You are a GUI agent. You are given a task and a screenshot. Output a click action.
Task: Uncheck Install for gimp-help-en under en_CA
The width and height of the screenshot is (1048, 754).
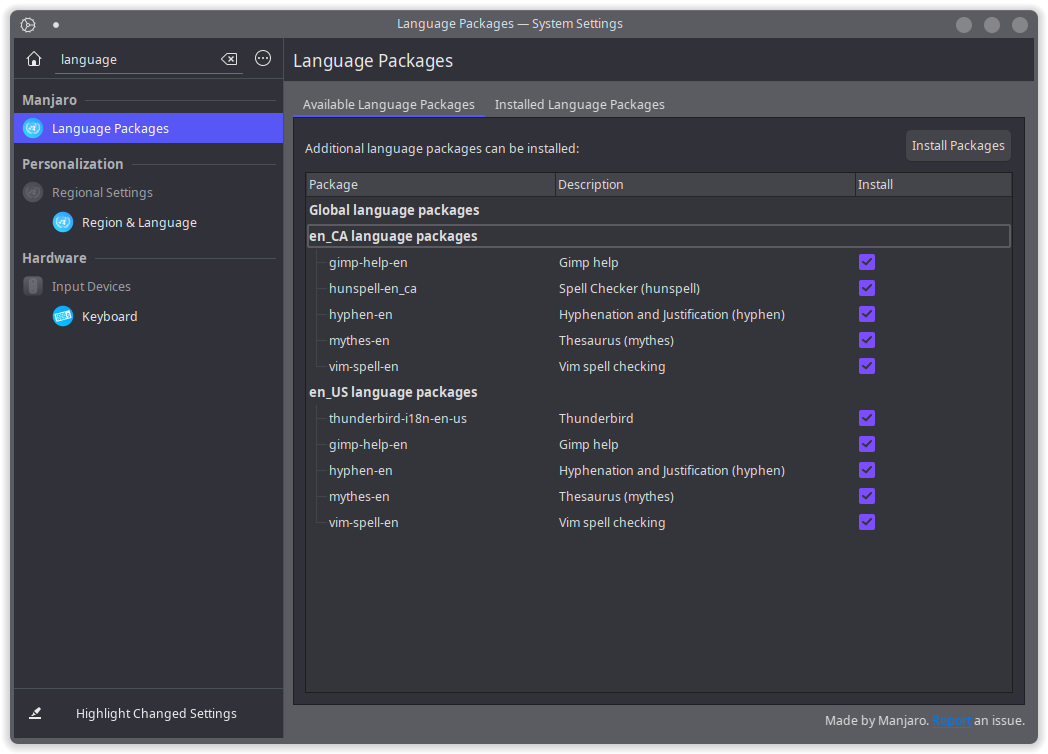click(x=866, y=262)
